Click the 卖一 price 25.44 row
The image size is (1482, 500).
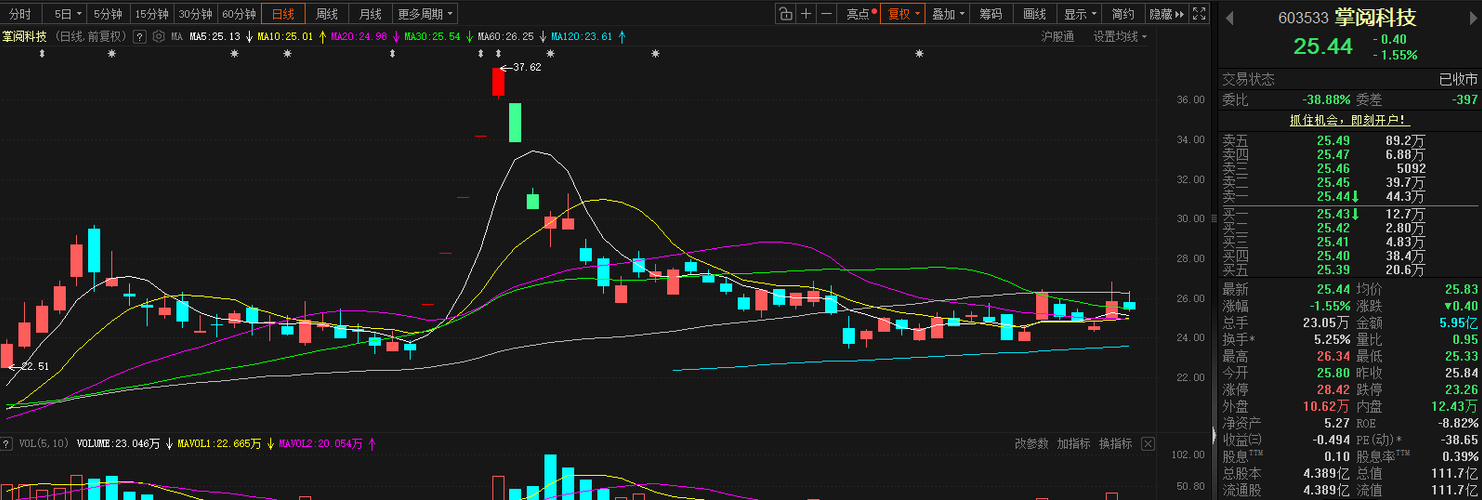click(x=1350, y=196)
